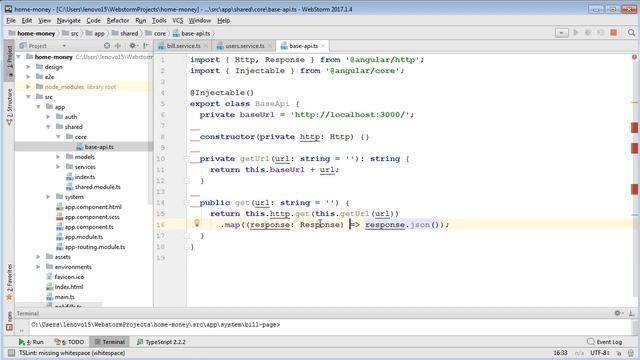
Task: Open the Refactor menu
Action: pos(118,20)
